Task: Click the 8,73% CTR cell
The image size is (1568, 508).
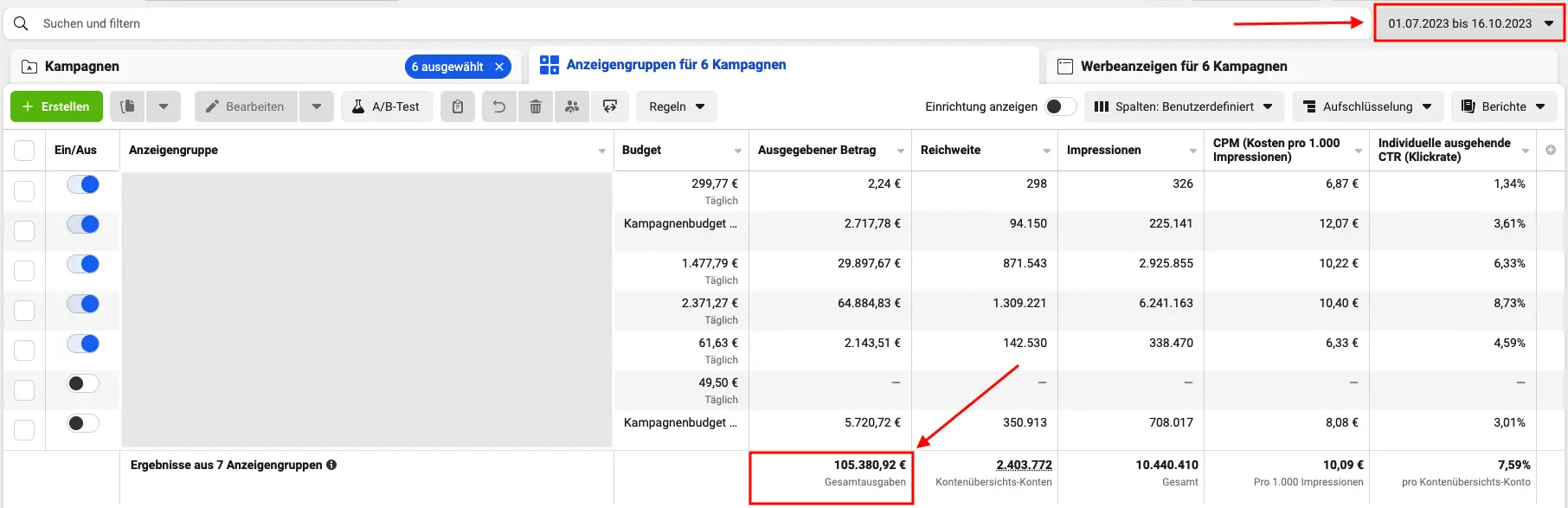Action: [x=1509, y=303]
